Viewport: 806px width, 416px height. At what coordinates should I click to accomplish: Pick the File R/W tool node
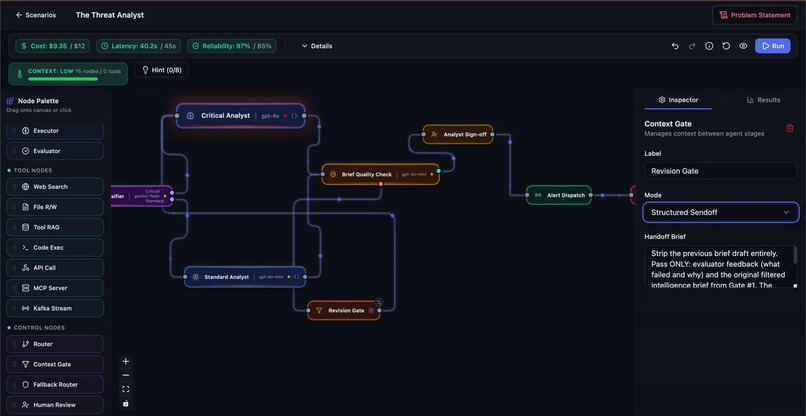tap(55, 207)
